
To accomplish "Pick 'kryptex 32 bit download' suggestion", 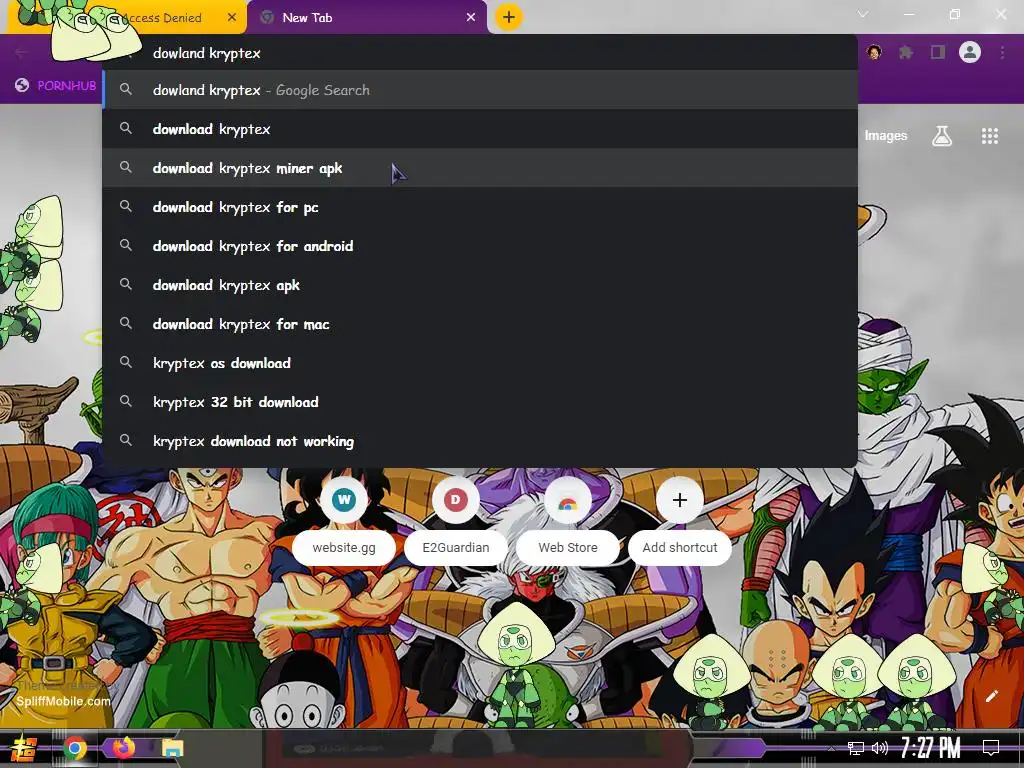I will (480, 402).
